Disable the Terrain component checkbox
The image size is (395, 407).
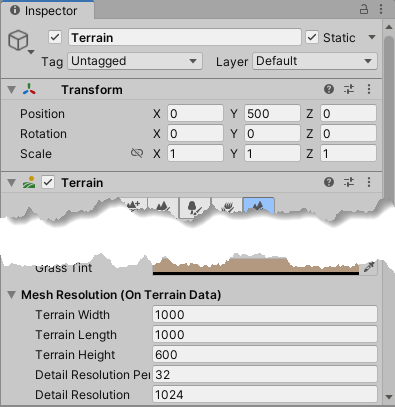click(x=48, y=182)
